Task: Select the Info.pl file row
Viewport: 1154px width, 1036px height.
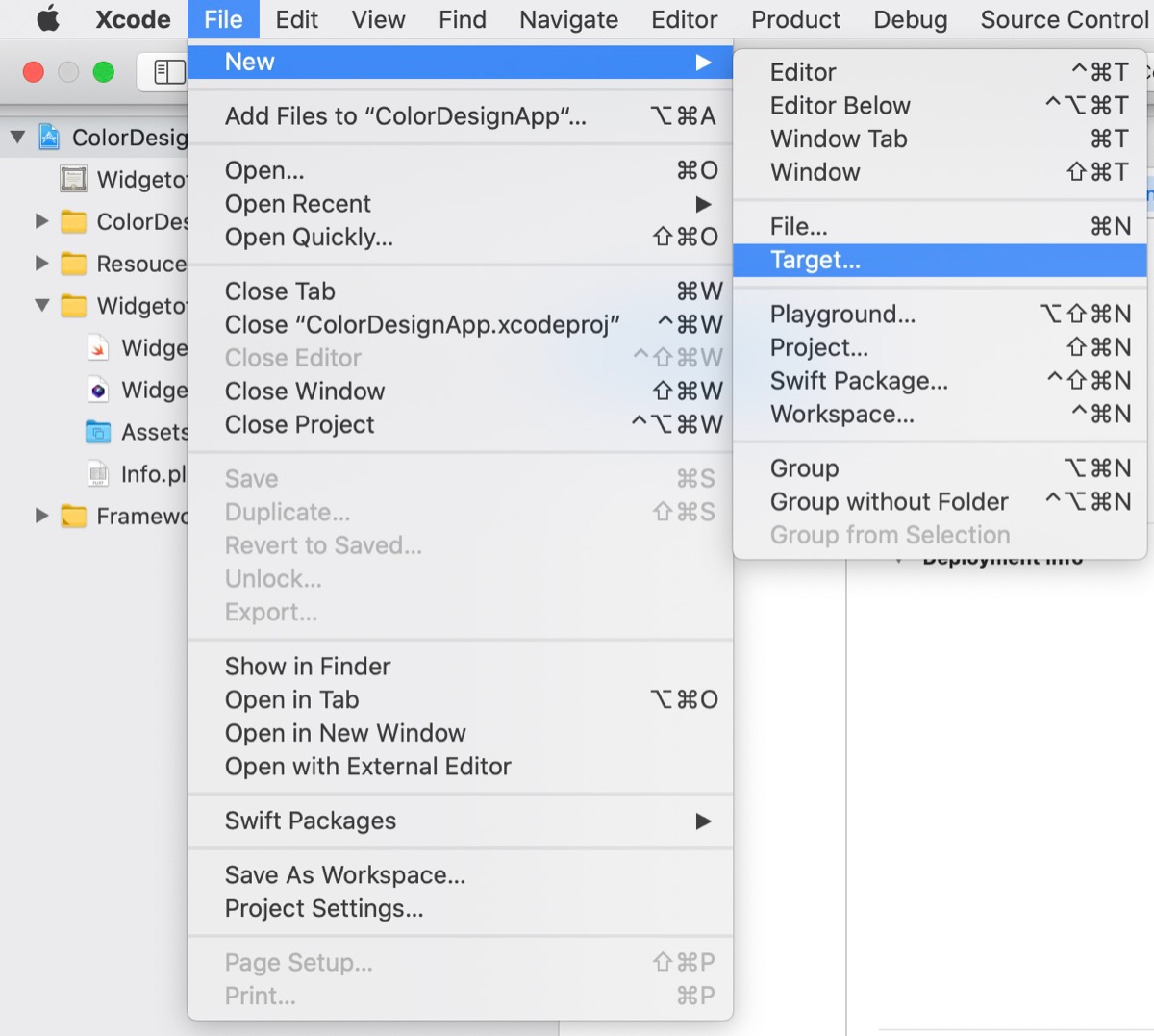Action: click(94, 474)
